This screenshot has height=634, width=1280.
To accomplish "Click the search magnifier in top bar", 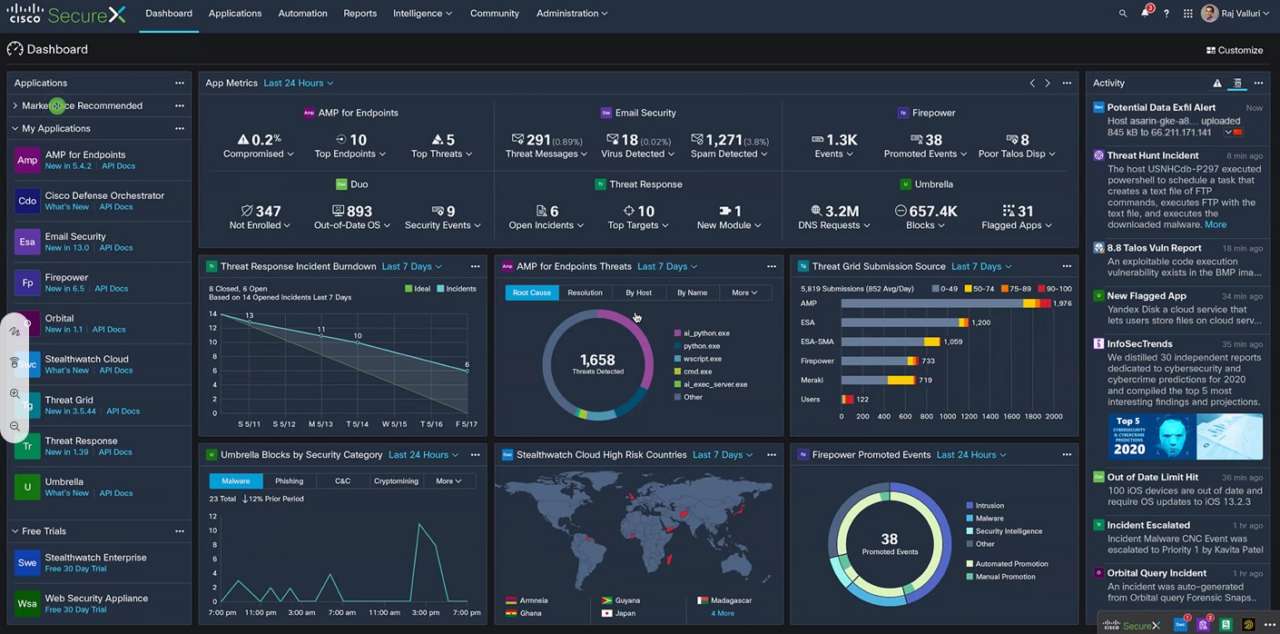I will pyautogui.click(x=1122, y=13).
